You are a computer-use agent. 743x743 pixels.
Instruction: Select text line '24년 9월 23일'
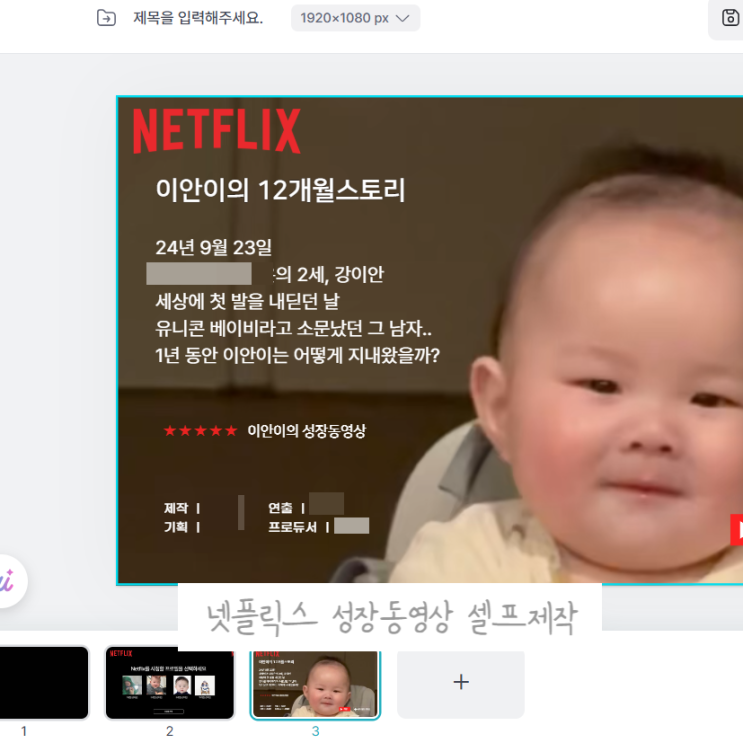pyautogui.click(x=214, y=247)
